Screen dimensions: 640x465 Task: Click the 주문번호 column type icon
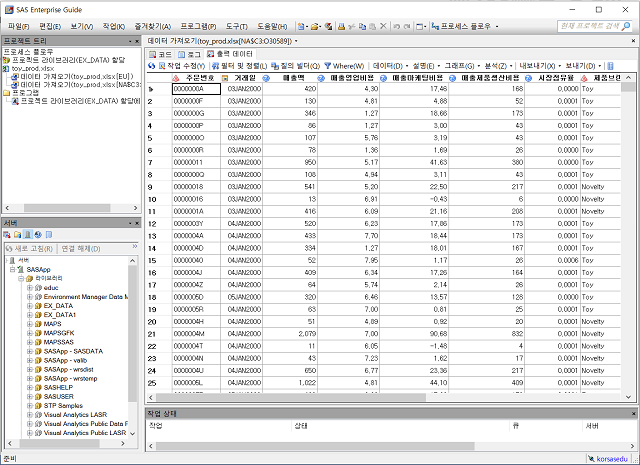176,78
